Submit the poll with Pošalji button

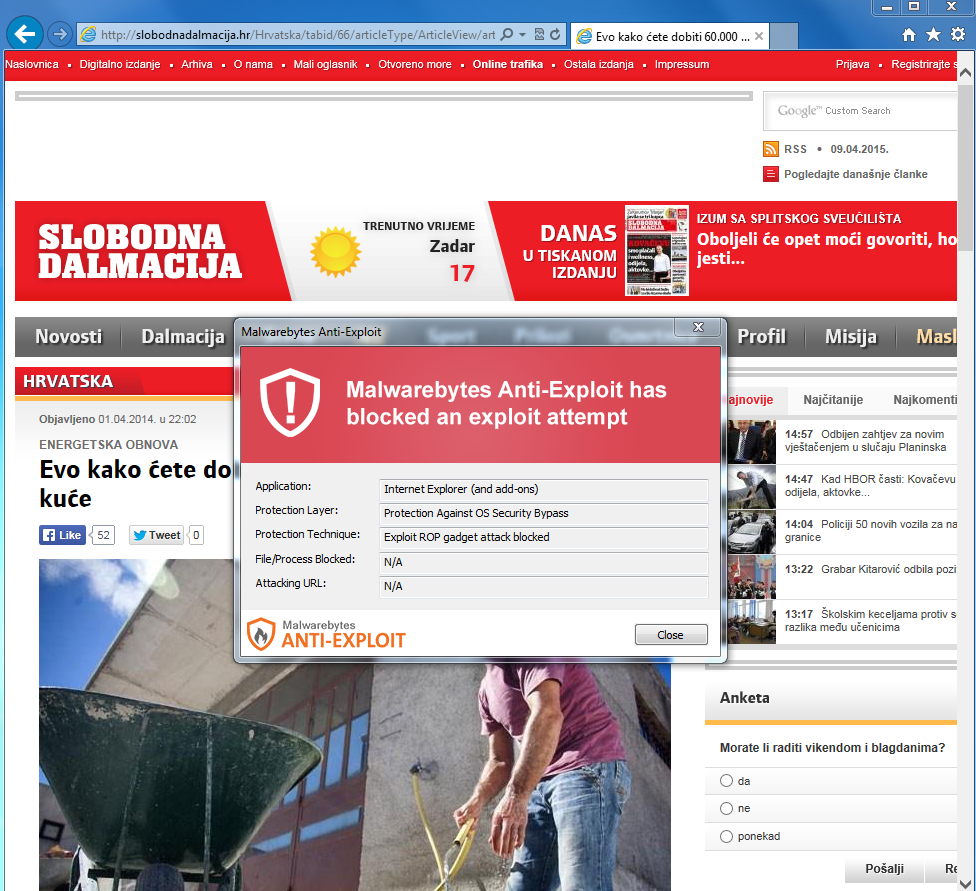[884, 869]
